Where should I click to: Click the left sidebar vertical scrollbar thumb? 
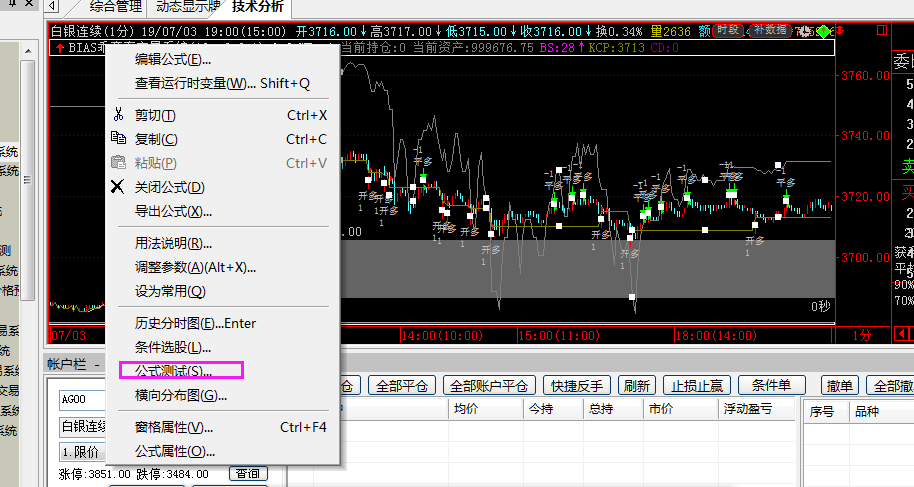point(27,180)
